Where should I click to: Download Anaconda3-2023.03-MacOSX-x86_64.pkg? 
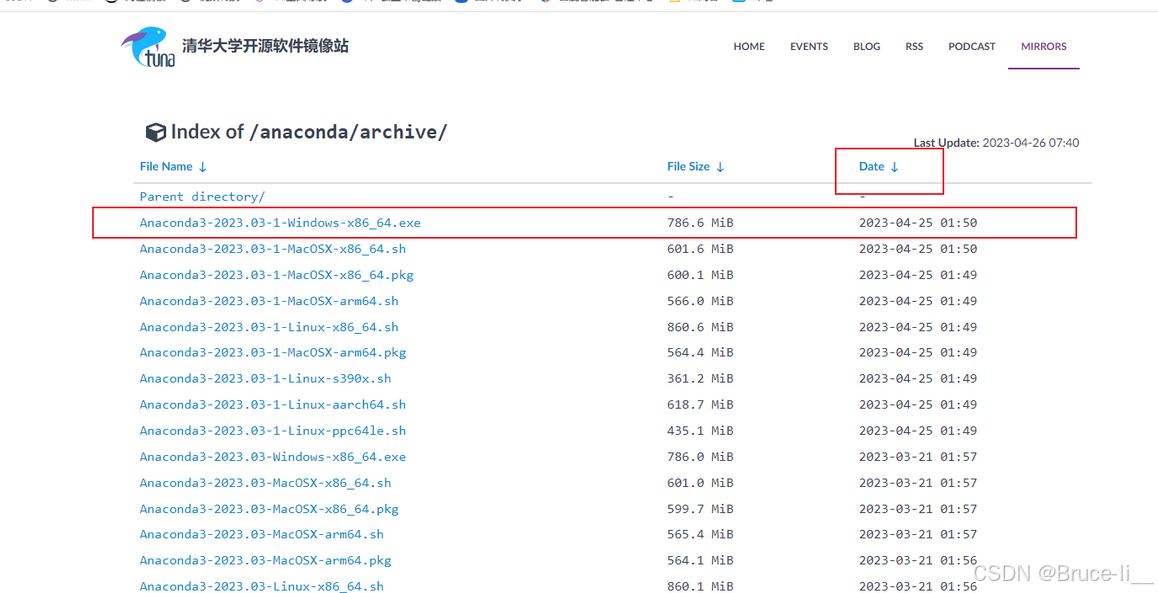(x=269, y=509)
